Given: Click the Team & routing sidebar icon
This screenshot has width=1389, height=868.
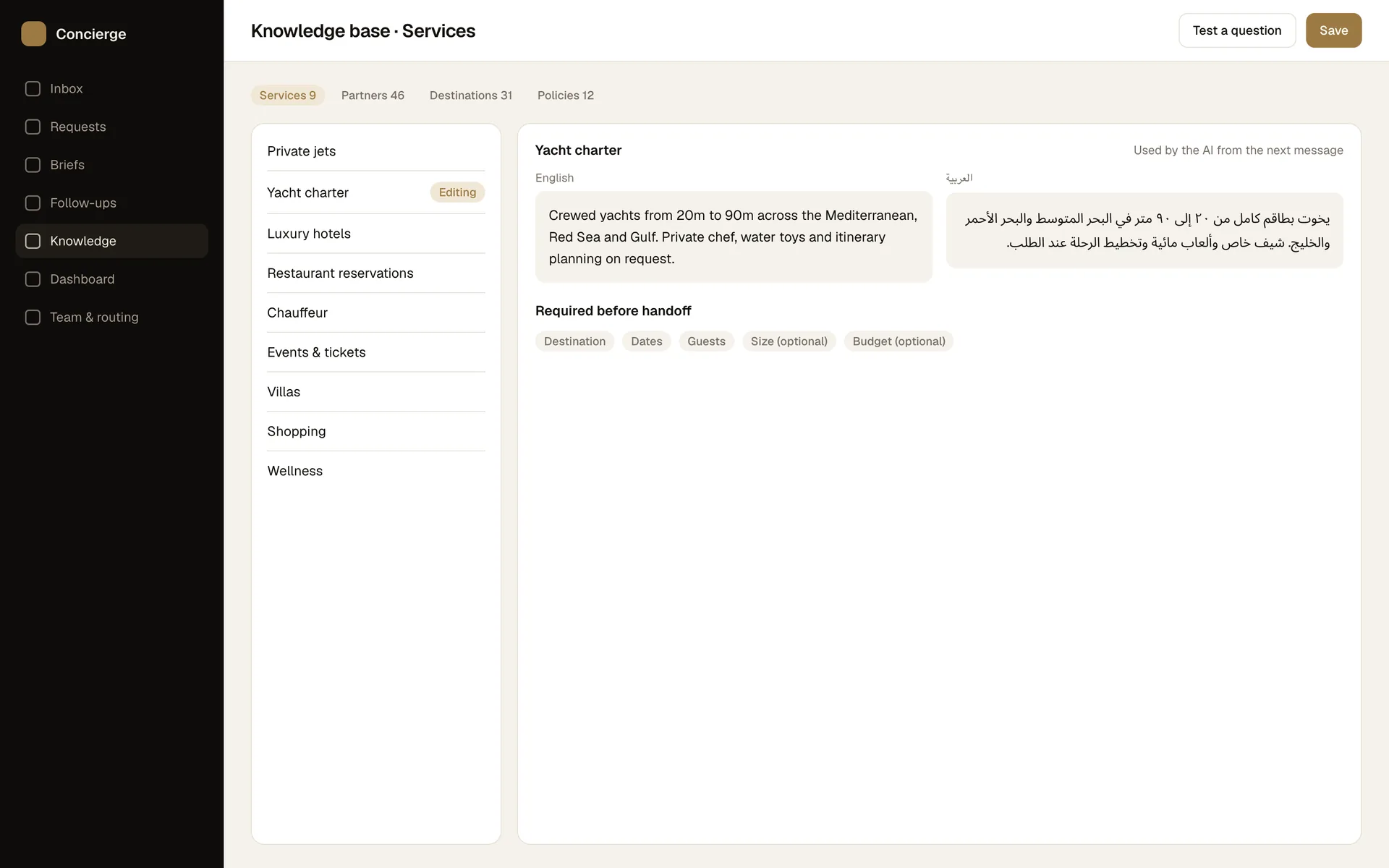Looking at the screenshot, I should coord(33,318).
